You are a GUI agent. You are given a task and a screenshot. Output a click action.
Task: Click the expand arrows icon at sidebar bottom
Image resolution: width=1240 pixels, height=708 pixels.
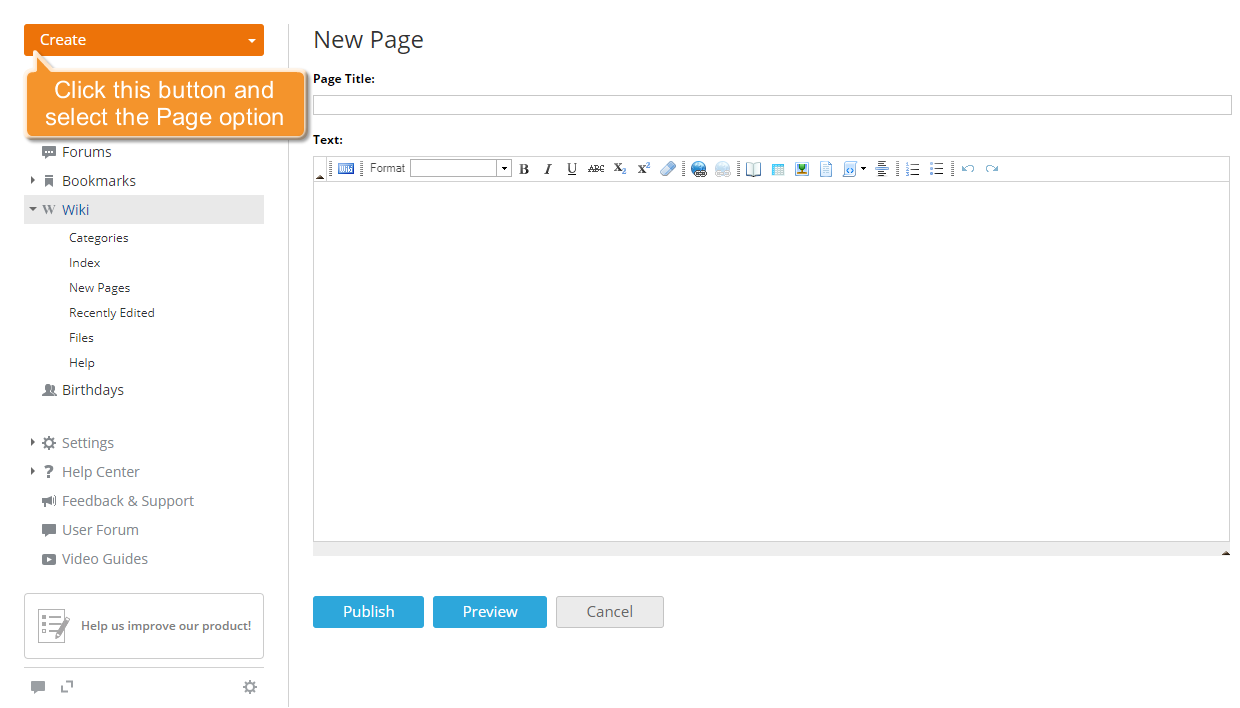pyautogui.click(x=67, y=686)
